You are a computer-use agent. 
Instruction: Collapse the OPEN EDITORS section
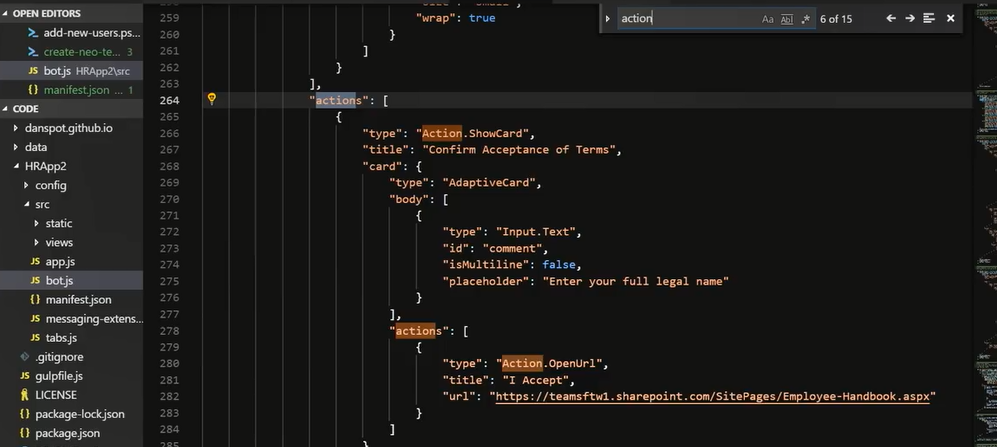pos(6,14)
